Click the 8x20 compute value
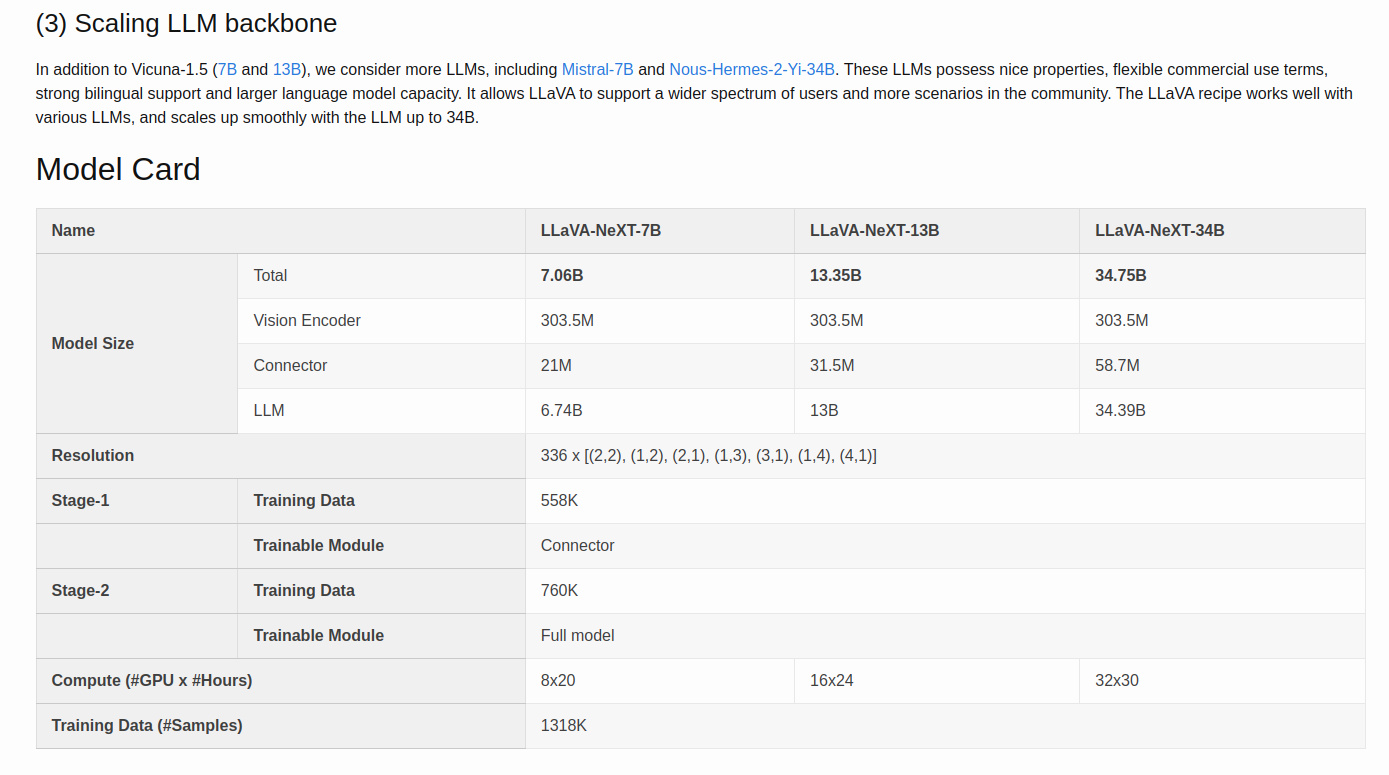1389x775 pixels. tap(558, 680)
